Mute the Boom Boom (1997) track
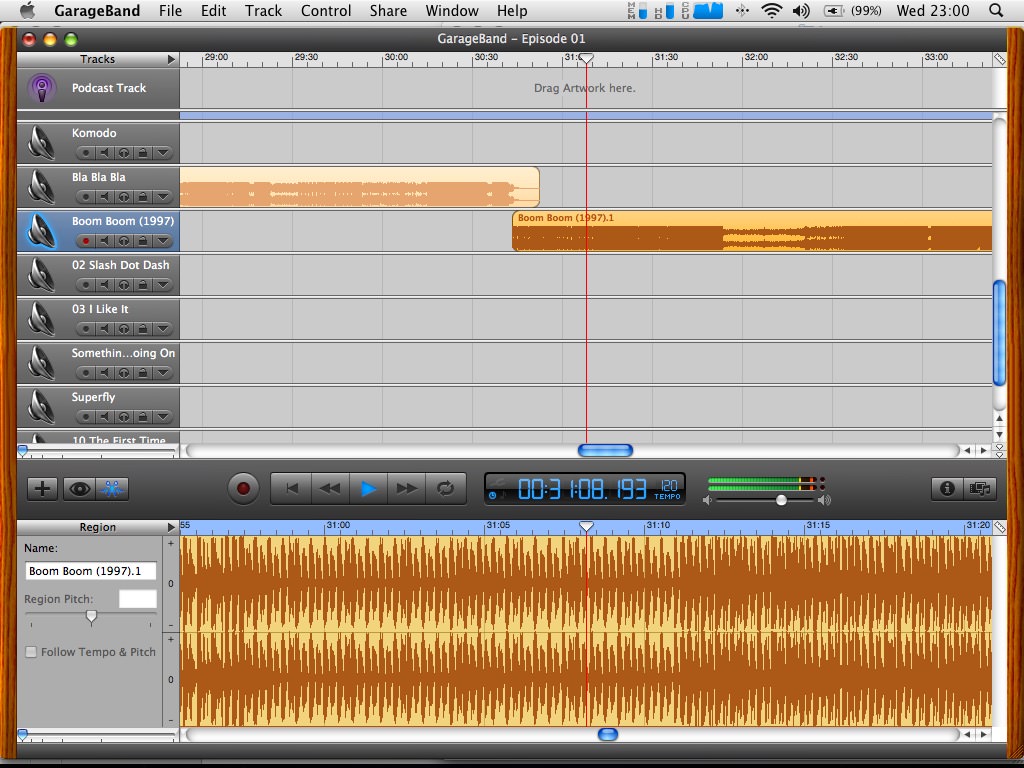 point(104,241)
